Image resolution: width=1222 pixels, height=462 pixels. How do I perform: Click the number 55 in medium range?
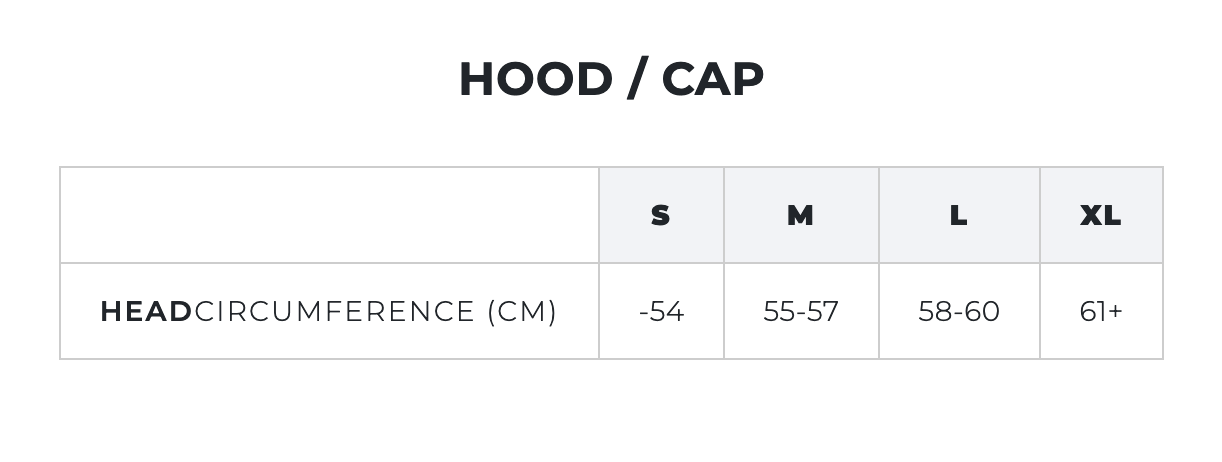778,312
